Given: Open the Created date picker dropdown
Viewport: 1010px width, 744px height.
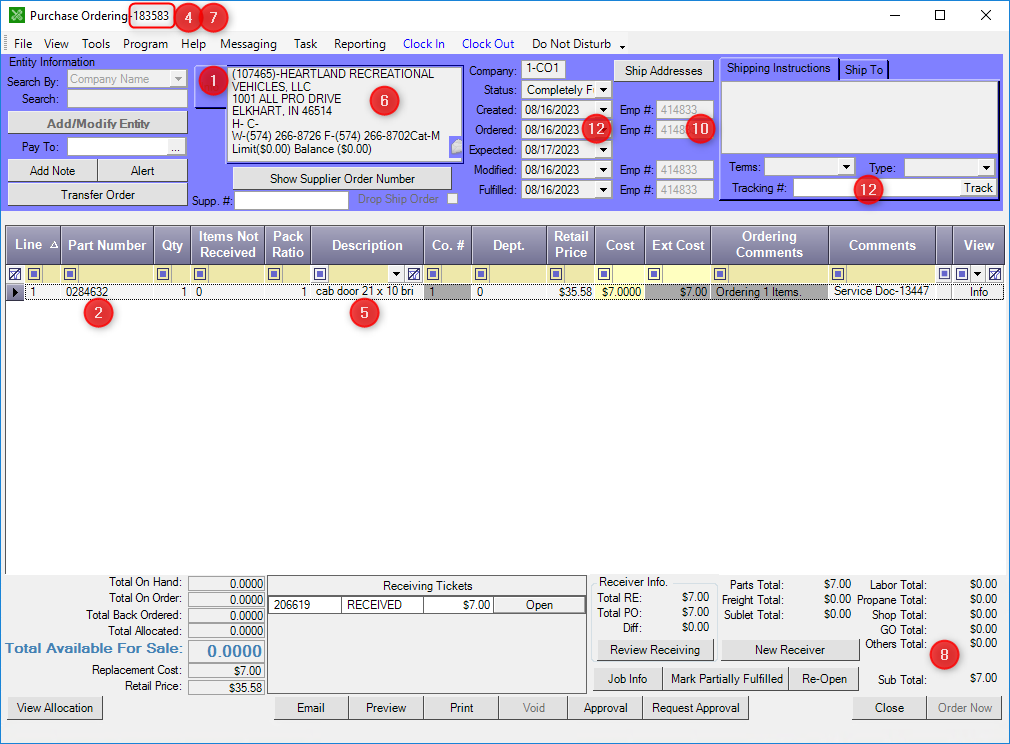Looking at the screenshot, I should 603,110.
